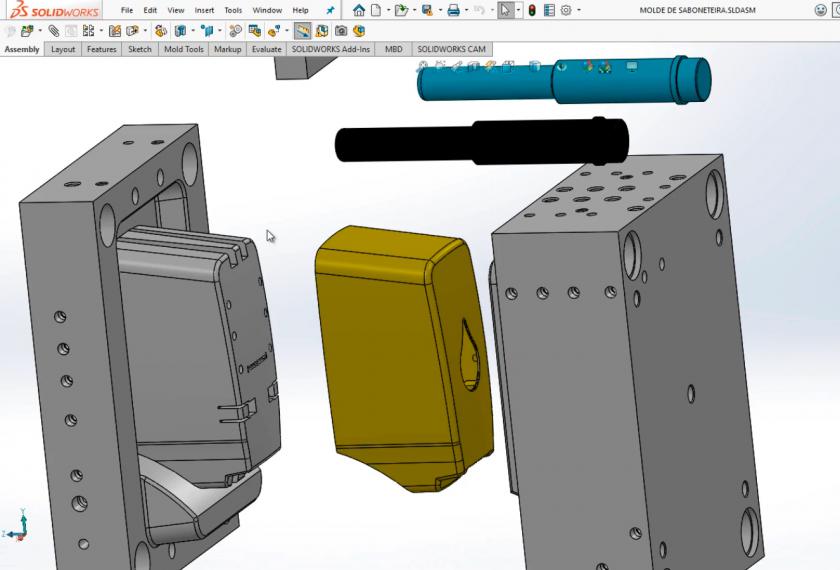Create a new document with New icon
The width and height of the screenshot is (840, 570).
(x=376, y=10)
